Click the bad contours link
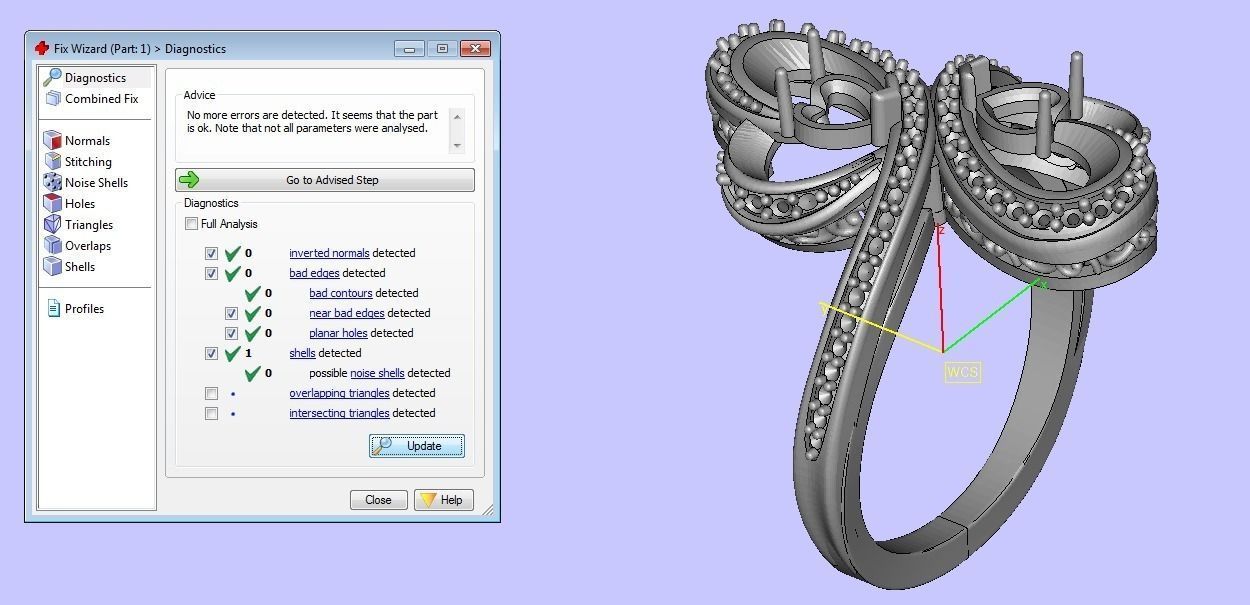 tap(341, 293)
